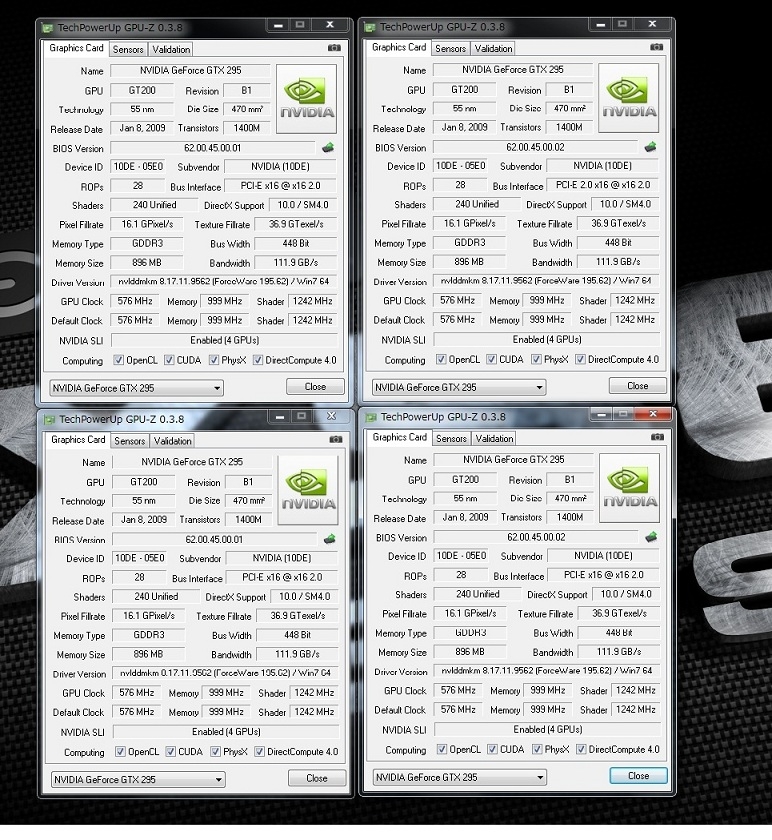Viewport: 772px width, 840px height.
Task: Toggle CUDA checkbox in upper-left GPU-Z window
Action: pyautogui.click(x=169, y=360)
